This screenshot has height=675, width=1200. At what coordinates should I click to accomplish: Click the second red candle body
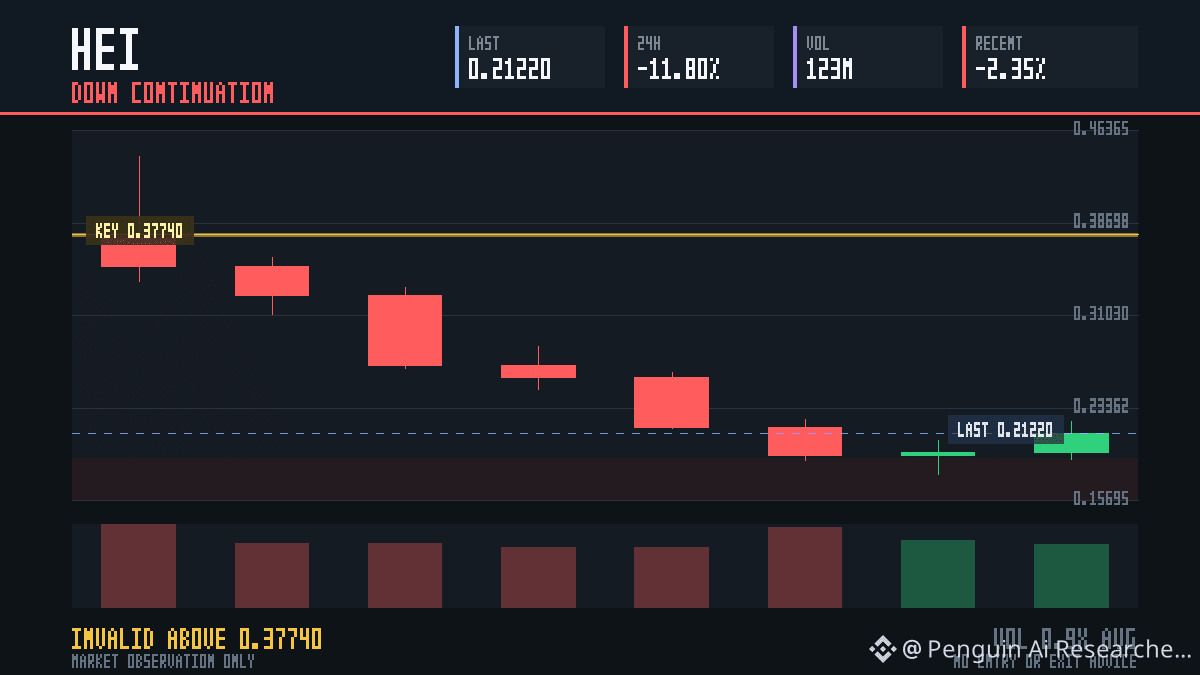pos(272,281)
